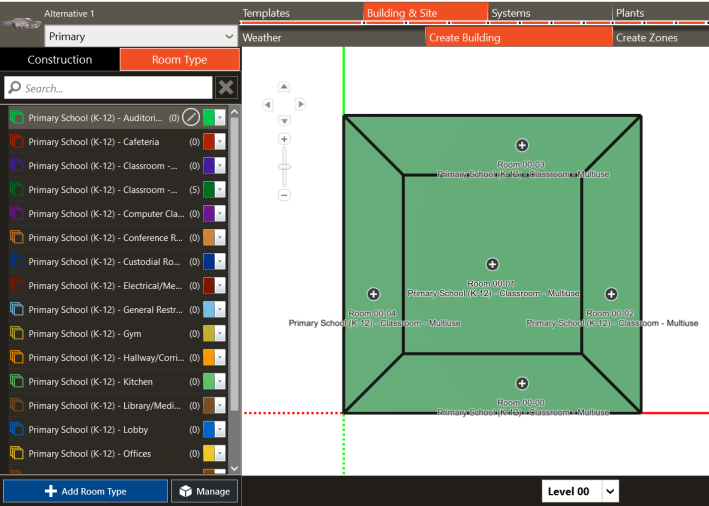Click the Custodial Room stack icon

click(17, 261)
